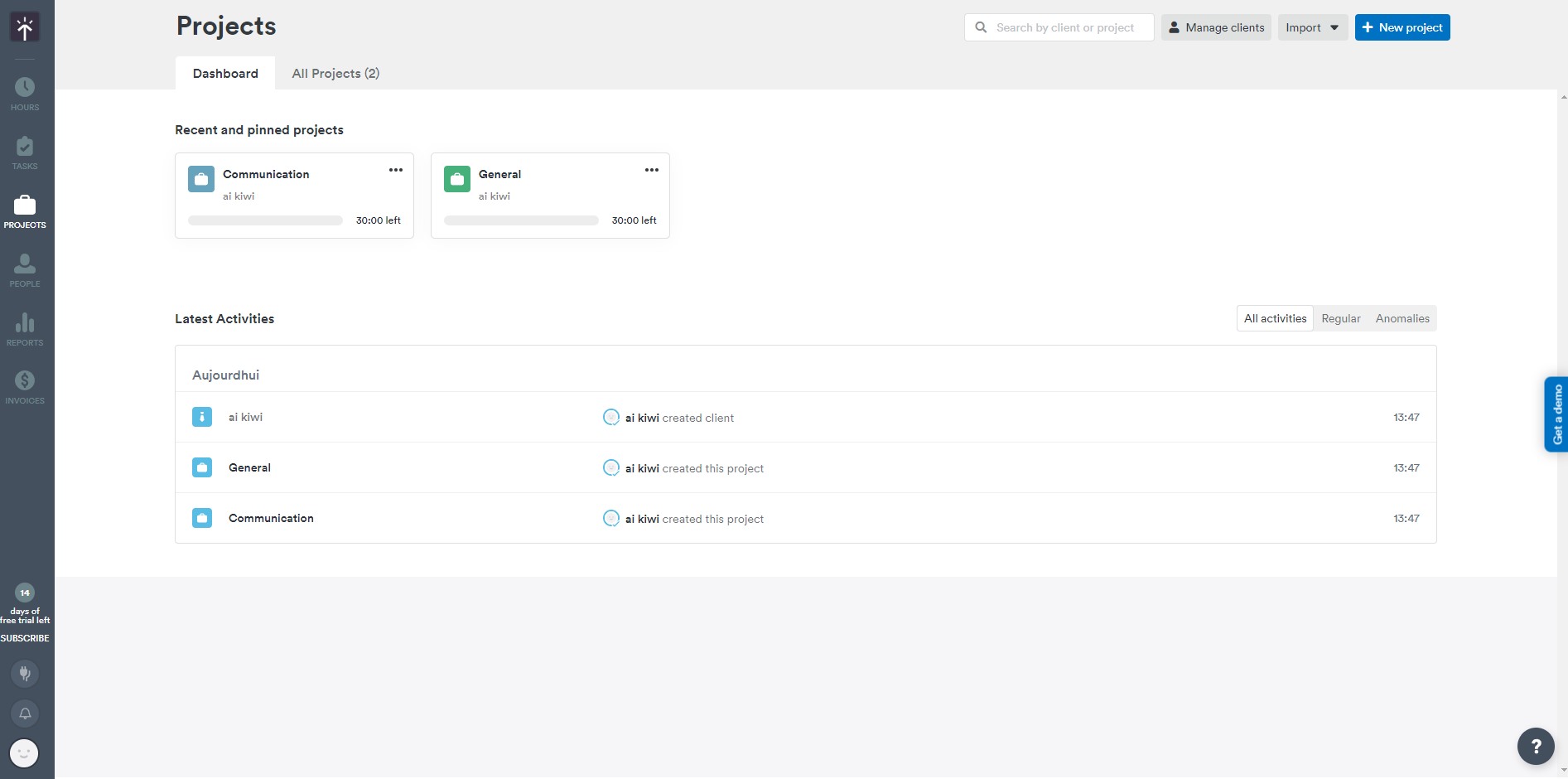Screen dimensions: 1568x779
Task: Click the user avatar smiley icon
Action: (x=24, y=753)
